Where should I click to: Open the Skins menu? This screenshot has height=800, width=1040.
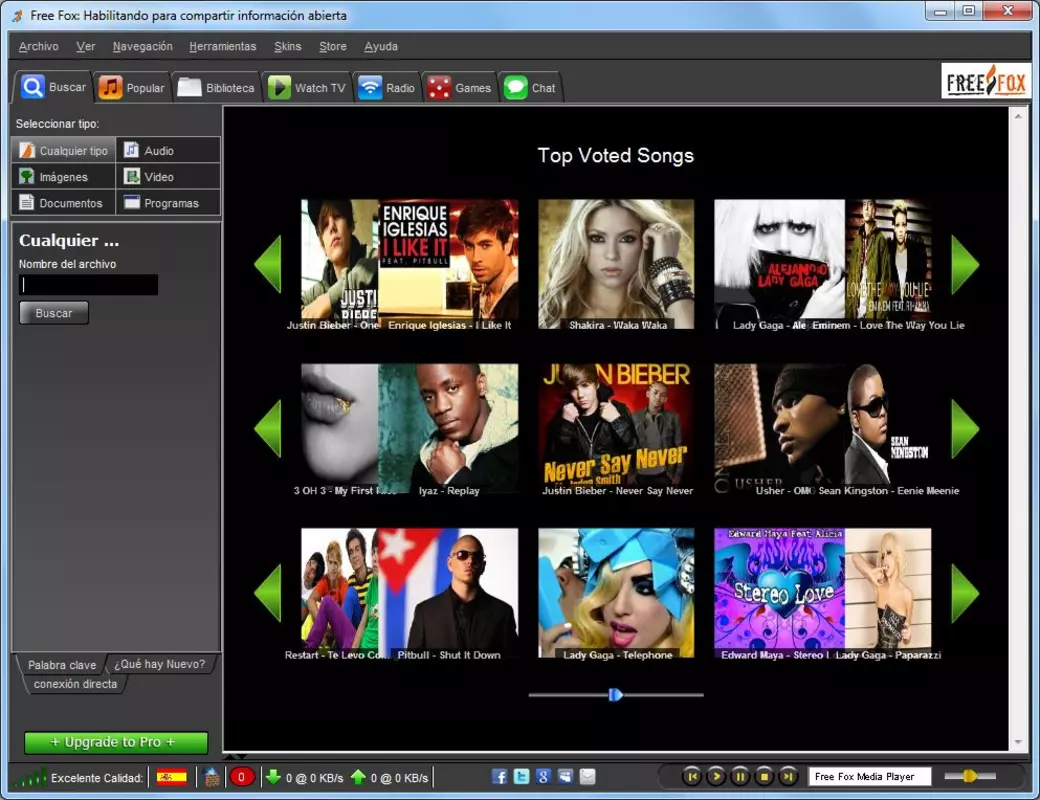pyautogui.click(x=287, y=46)
